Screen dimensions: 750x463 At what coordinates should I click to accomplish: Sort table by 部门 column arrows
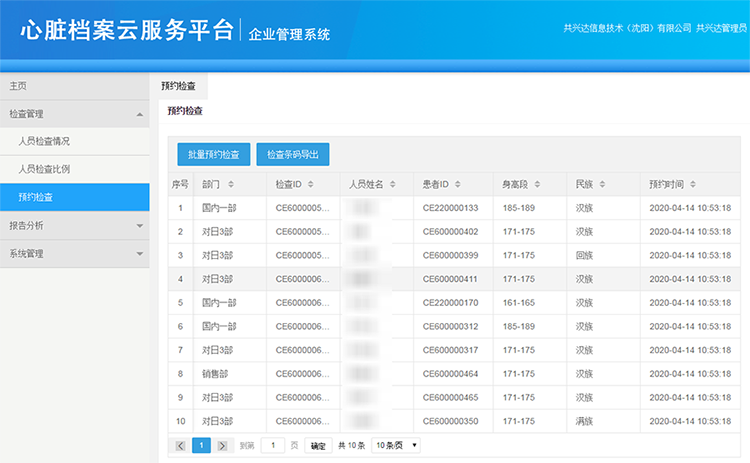231,184
